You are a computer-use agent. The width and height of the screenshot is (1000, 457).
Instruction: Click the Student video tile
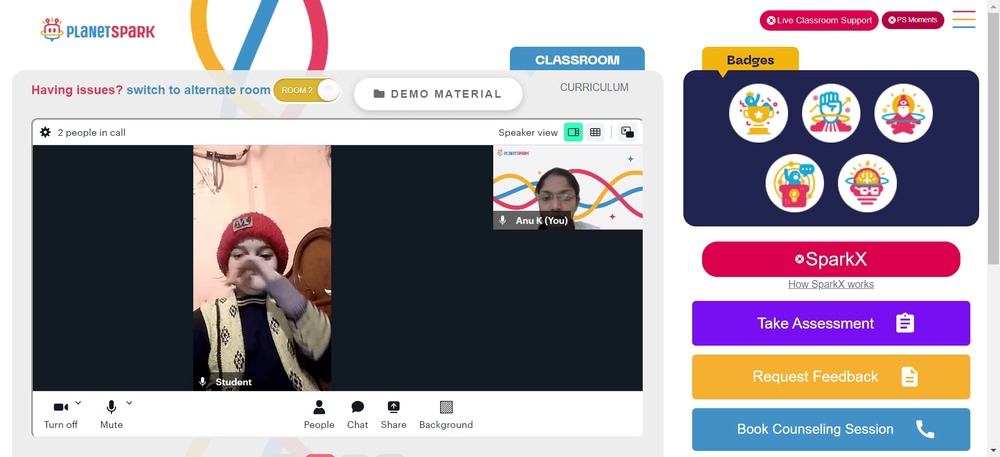pos(262,268)
